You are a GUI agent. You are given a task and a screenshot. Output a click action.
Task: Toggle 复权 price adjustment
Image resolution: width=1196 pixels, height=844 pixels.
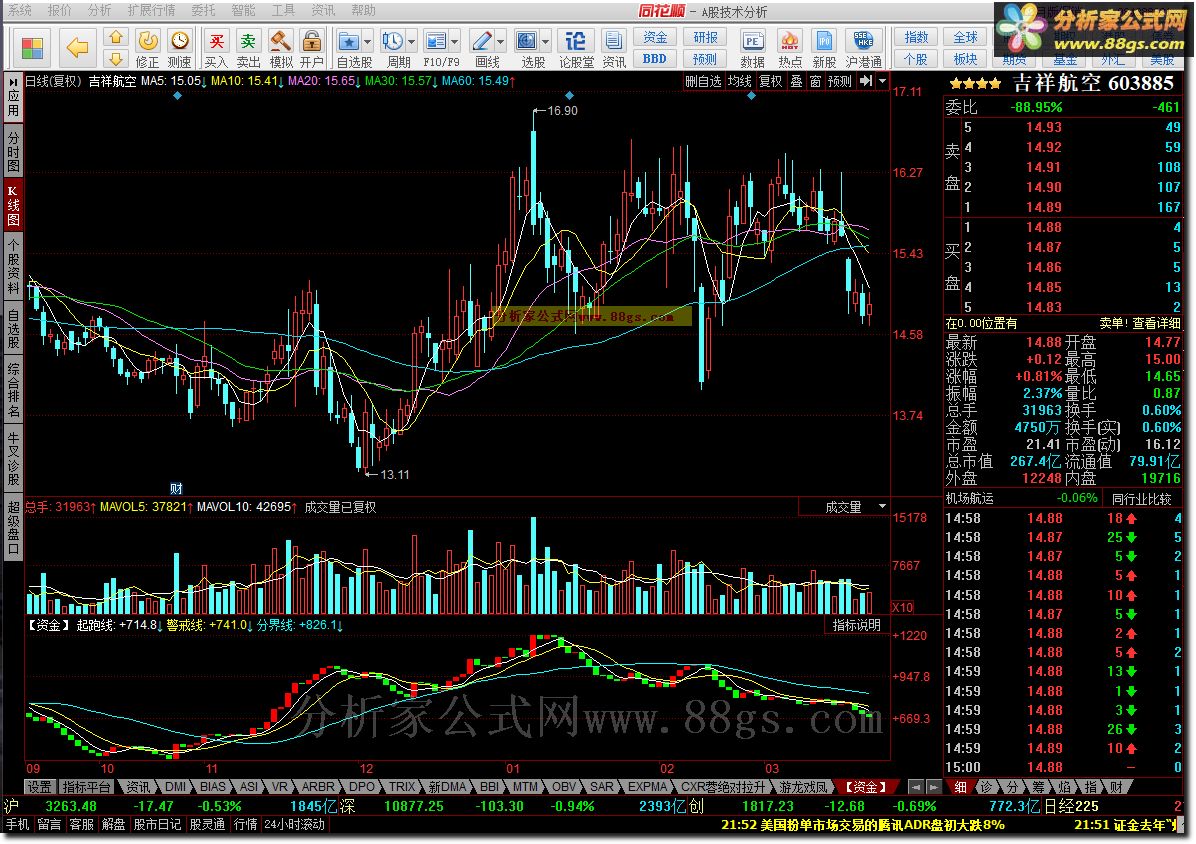coord(770,82)
